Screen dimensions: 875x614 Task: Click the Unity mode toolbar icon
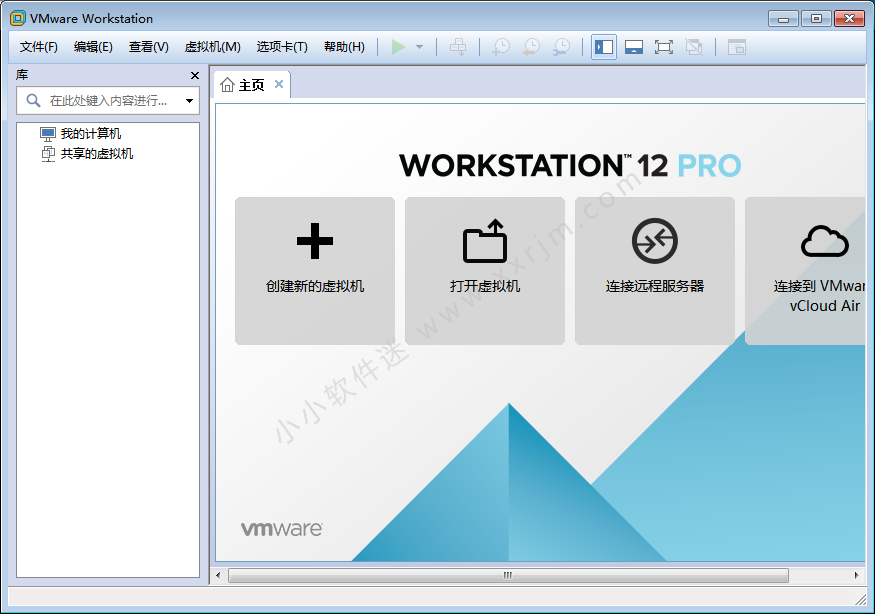tap(694, 47)
